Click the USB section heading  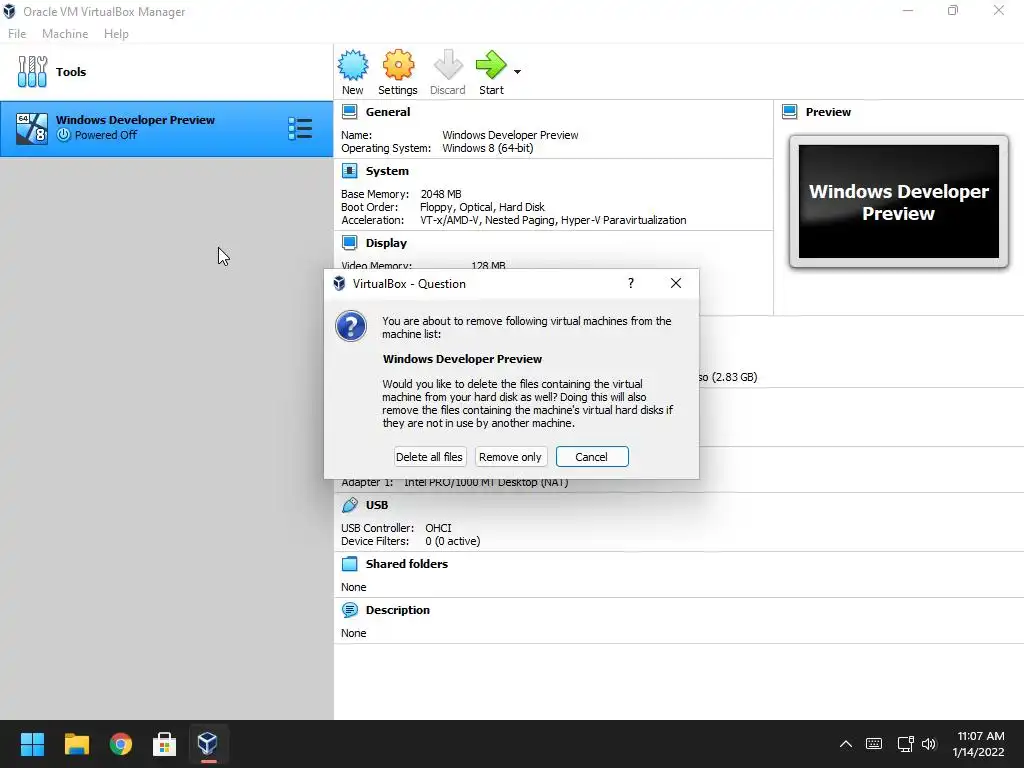click(377, 505)
